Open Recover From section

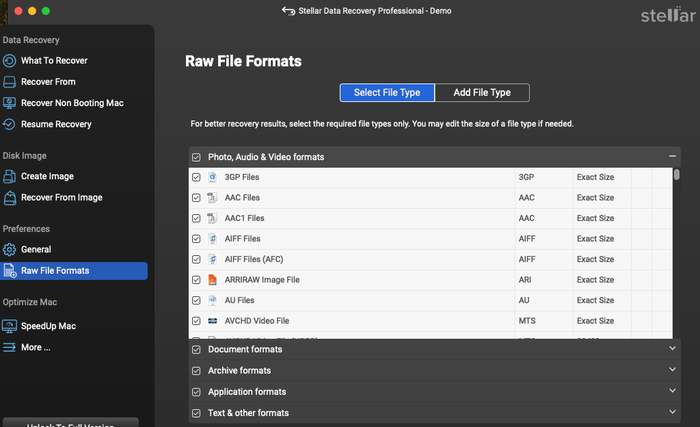coord(48,82)
